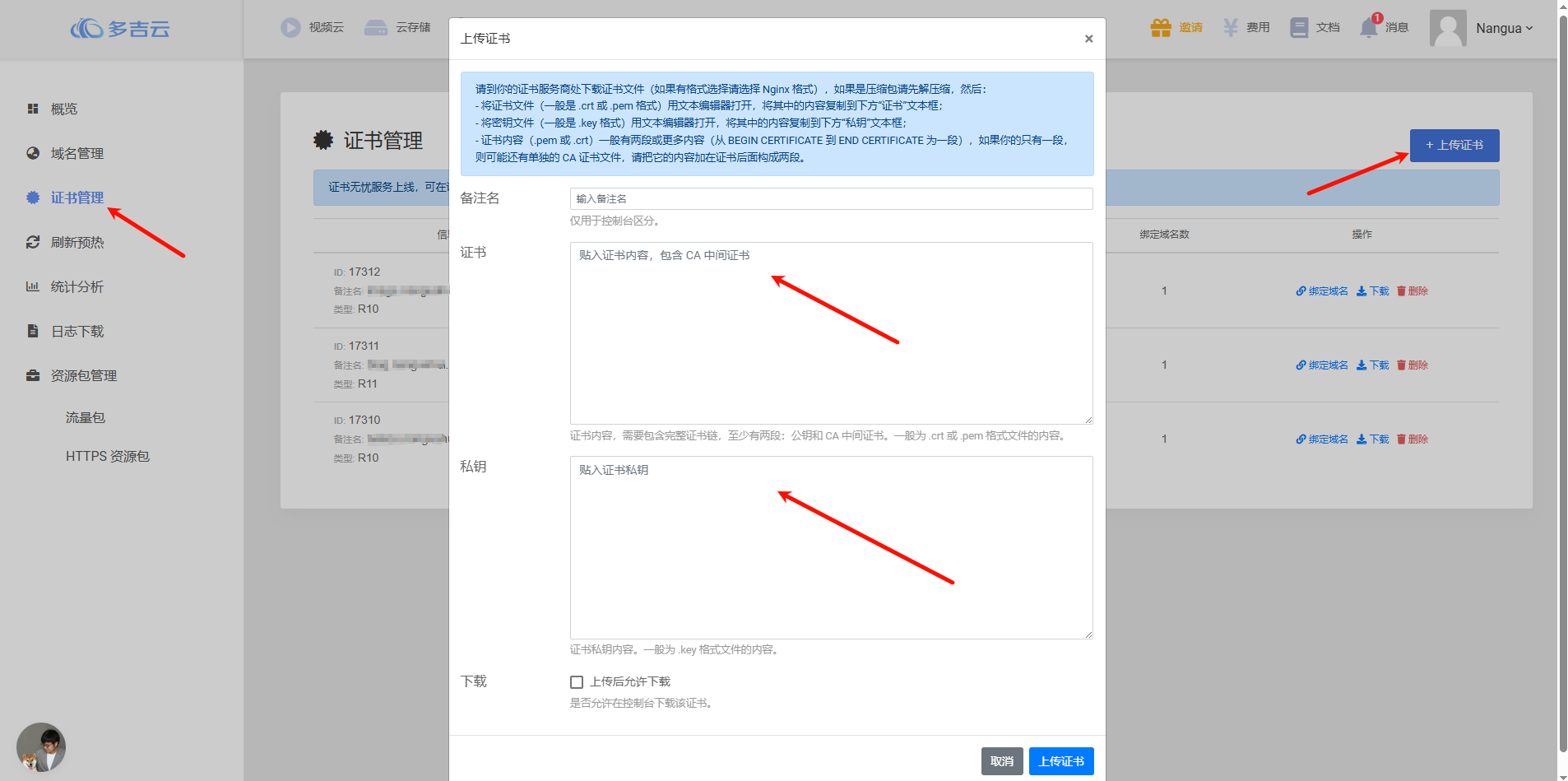Viewport: 1568px width, 781px height.
Task: Select the domain management menu item
Action: (x=77, y=154)
